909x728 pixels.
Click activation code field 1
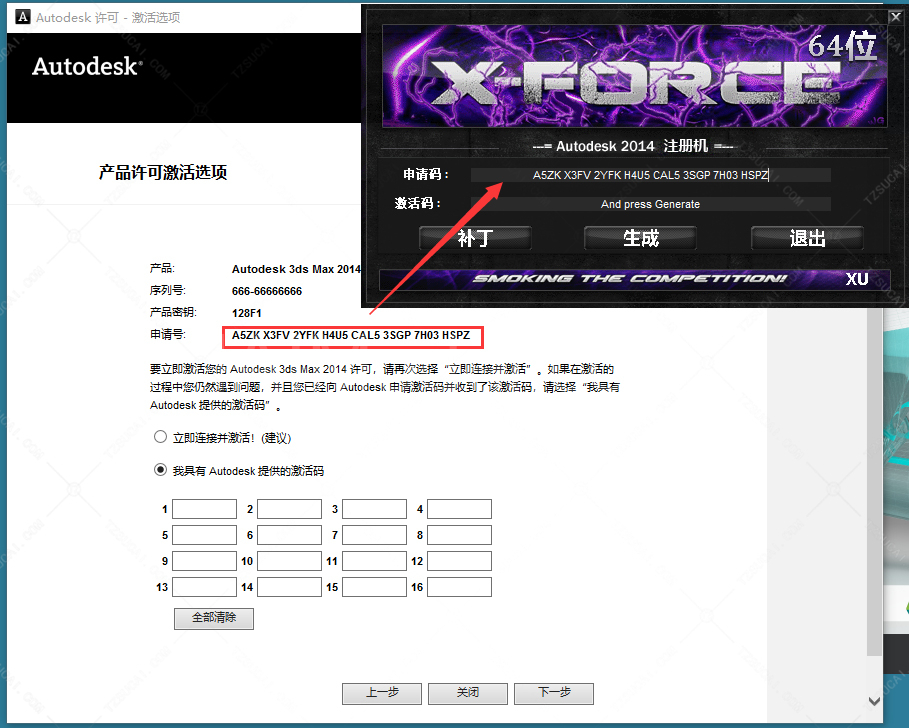click(x=205, y=509)
